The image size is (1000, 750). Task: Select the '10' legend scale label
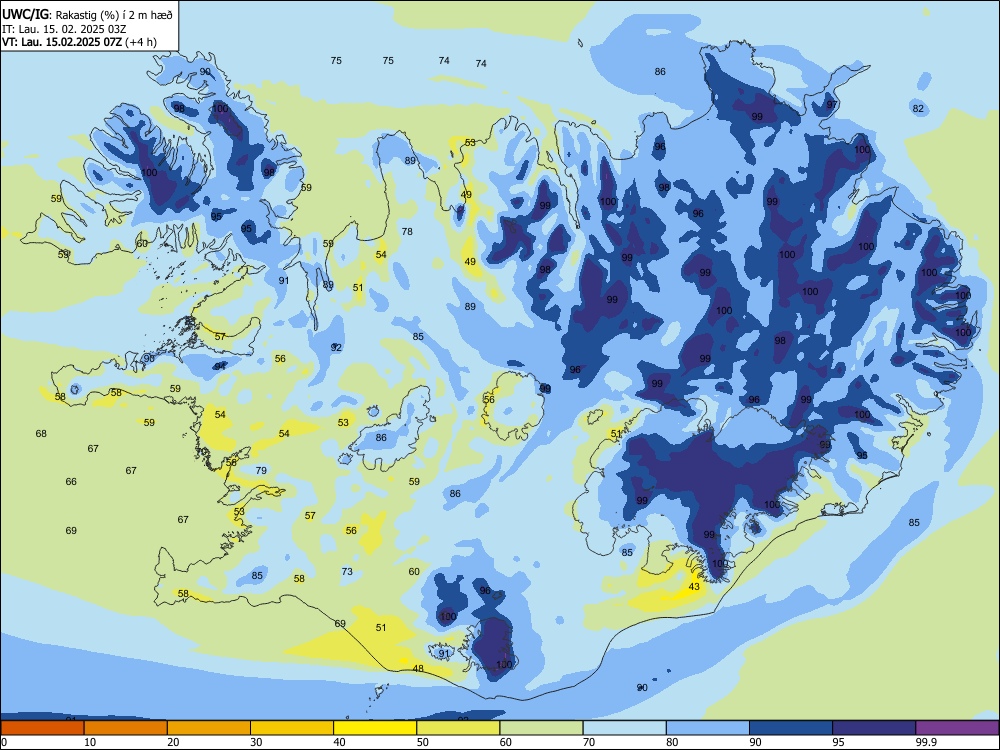[x=90, y=742]
